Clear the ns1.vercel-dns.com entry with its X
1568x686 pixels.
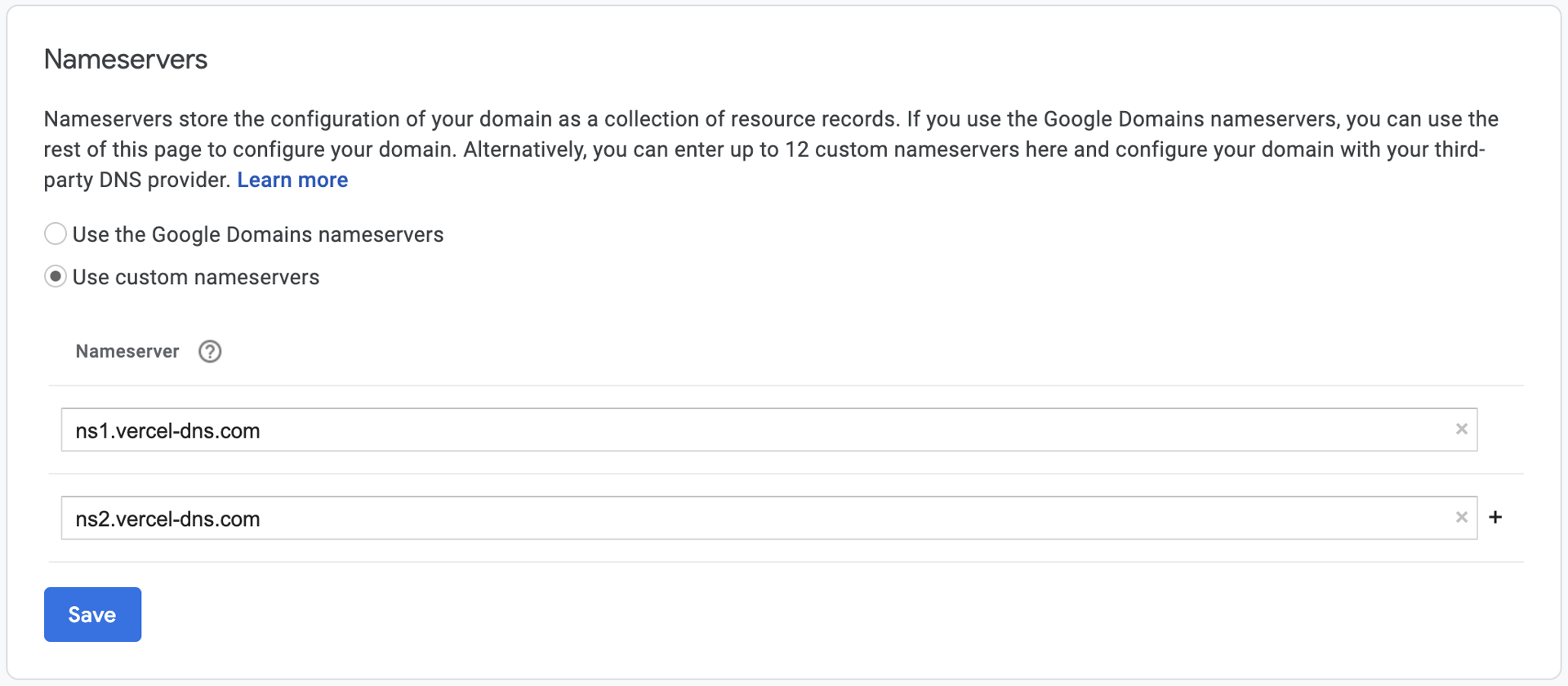pyautogui.click(x=1461, y=430)
